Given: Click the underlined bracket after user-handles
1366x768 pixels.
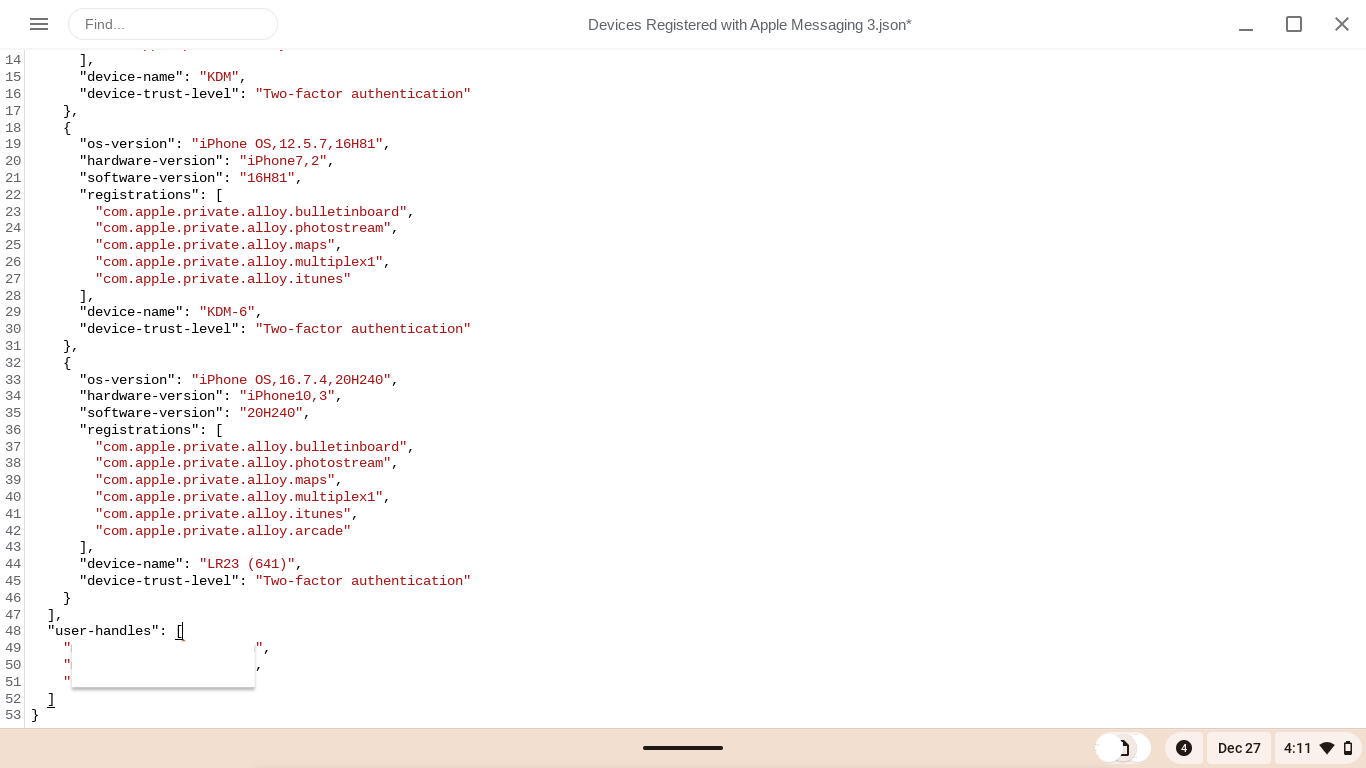Looking at the screenshot, I should pyautogui.click(x=180, y=631).
